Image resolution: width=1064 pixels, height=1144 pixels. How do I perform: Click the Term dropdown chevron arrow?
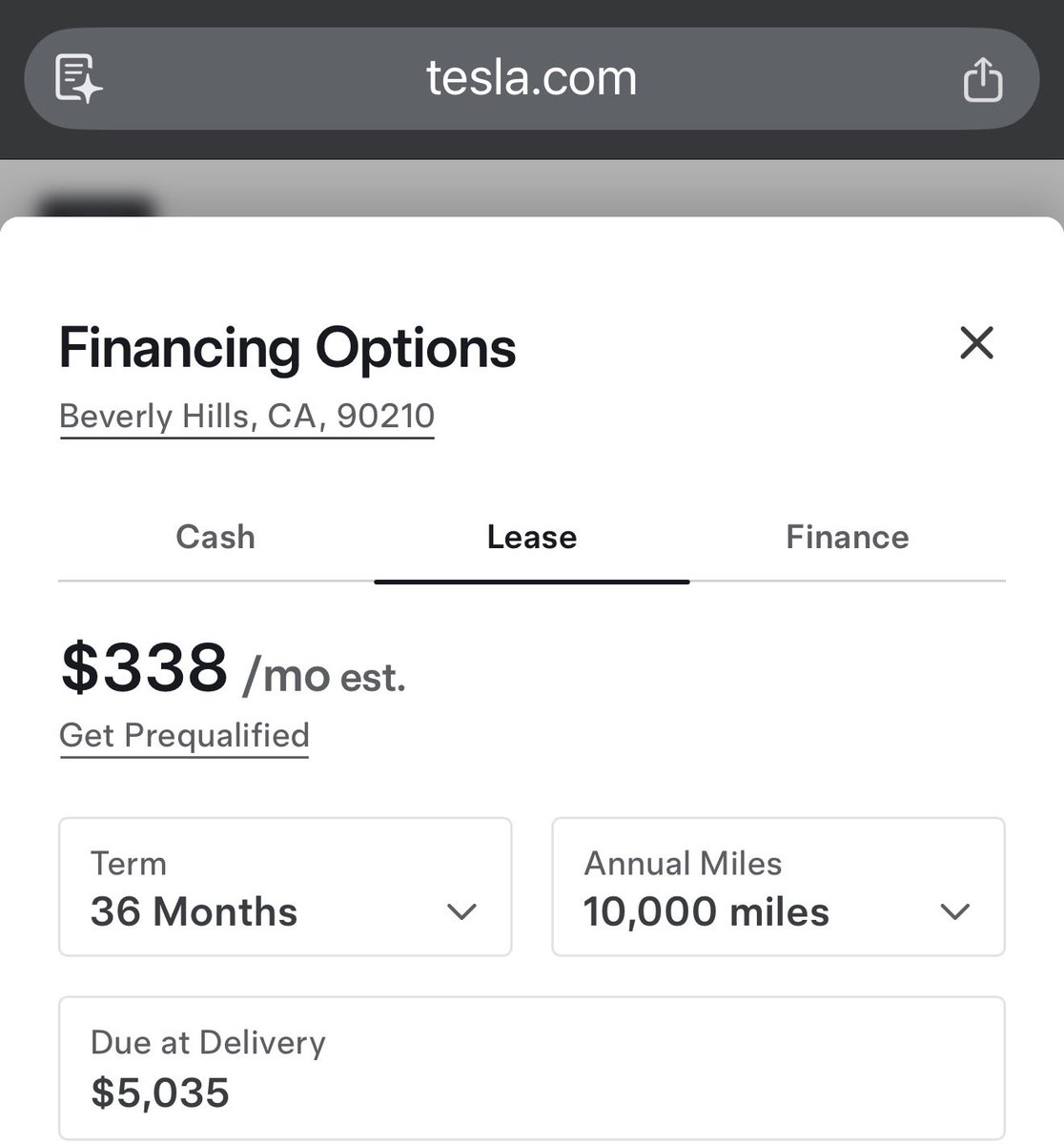click(x=461, y=912)
